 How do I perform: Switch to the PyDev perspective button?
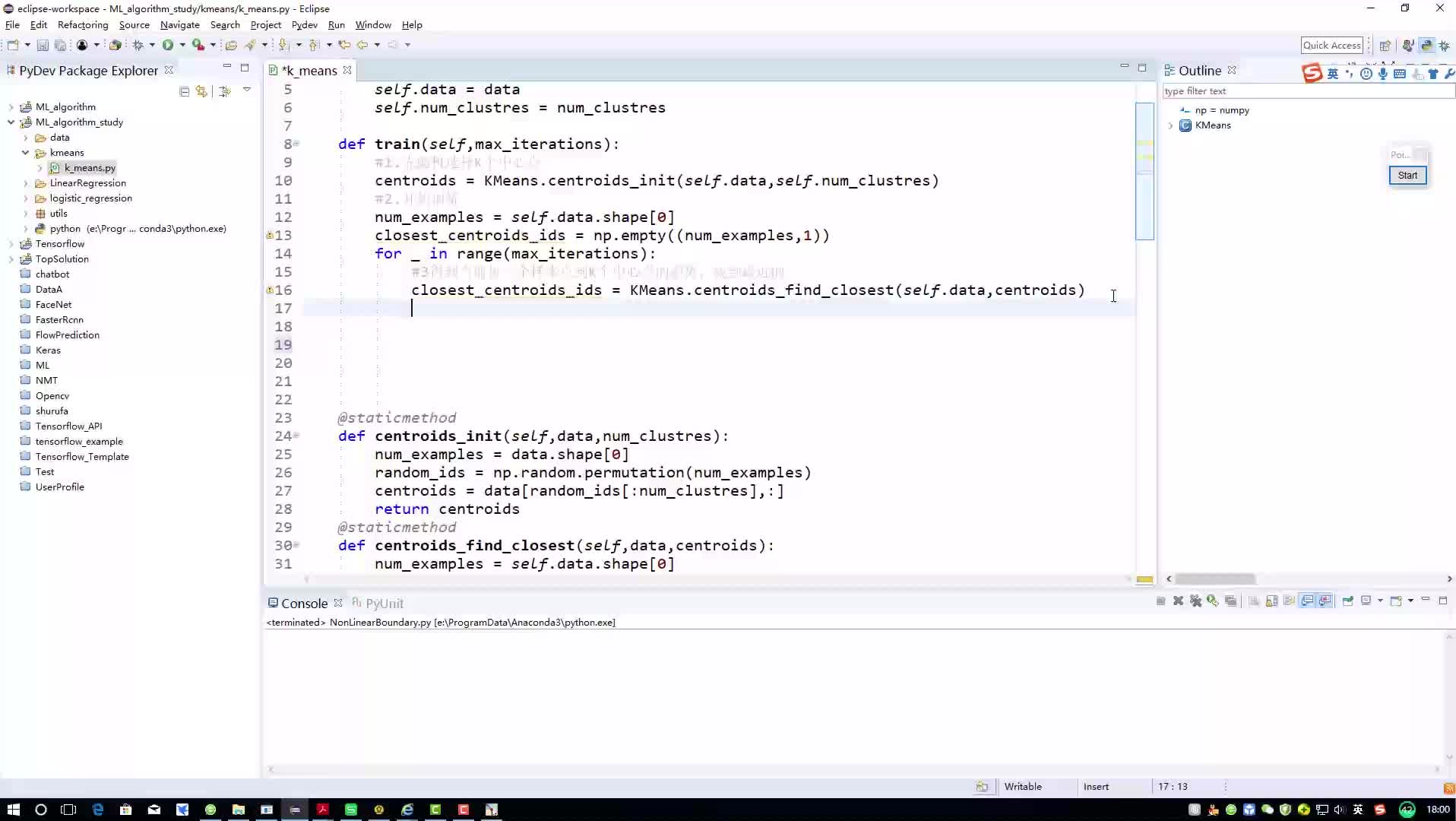click(x=1426, y=46)
